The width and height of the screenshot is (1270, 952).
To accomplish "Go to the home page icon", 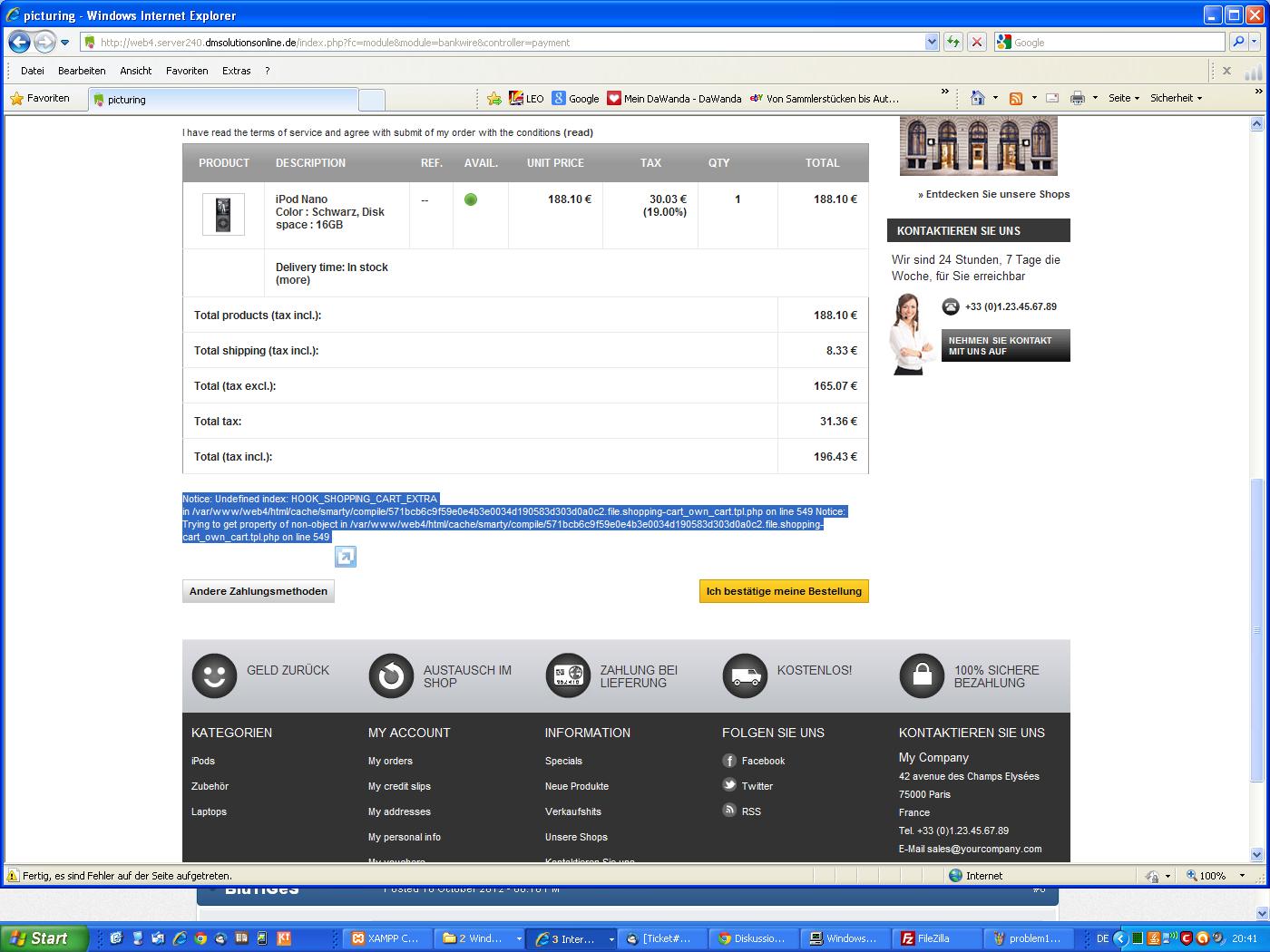I will pyautogui.click(x=977, y=98).
